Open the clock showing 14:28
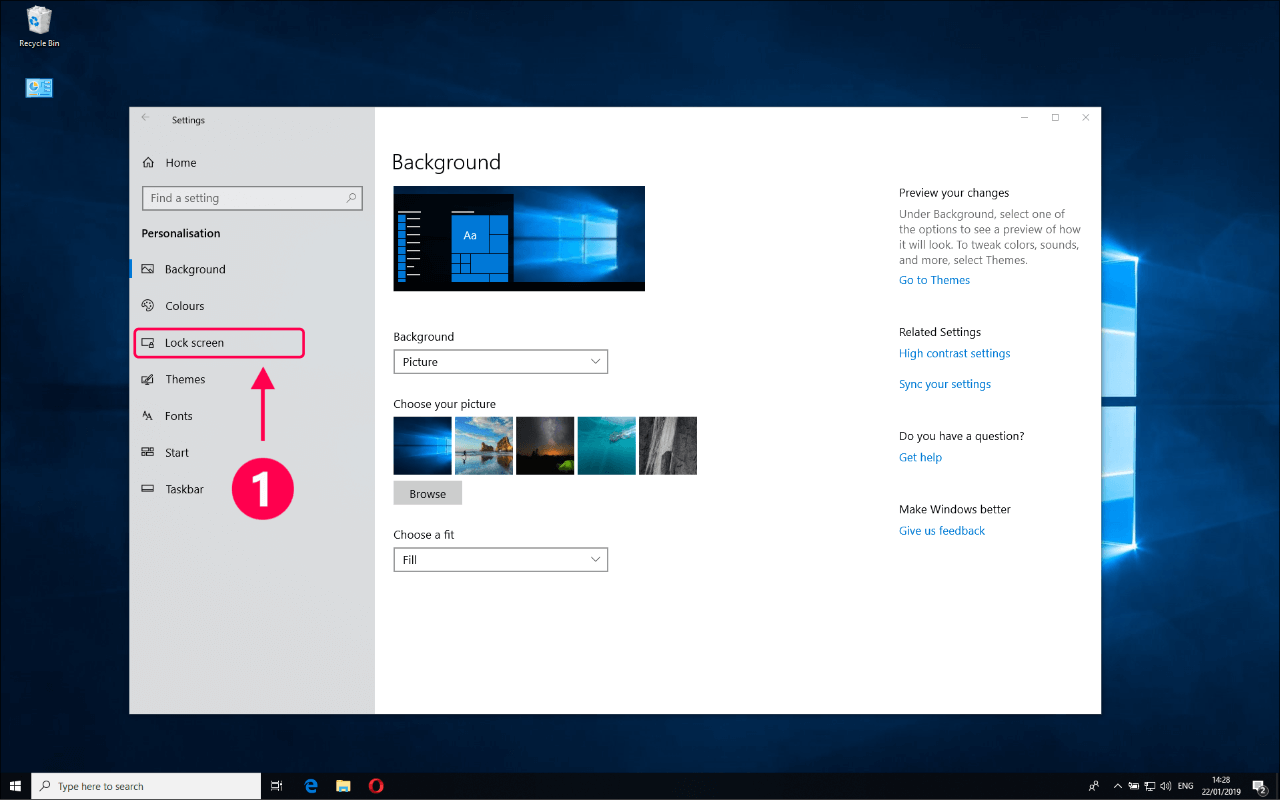 (1220, 786)
